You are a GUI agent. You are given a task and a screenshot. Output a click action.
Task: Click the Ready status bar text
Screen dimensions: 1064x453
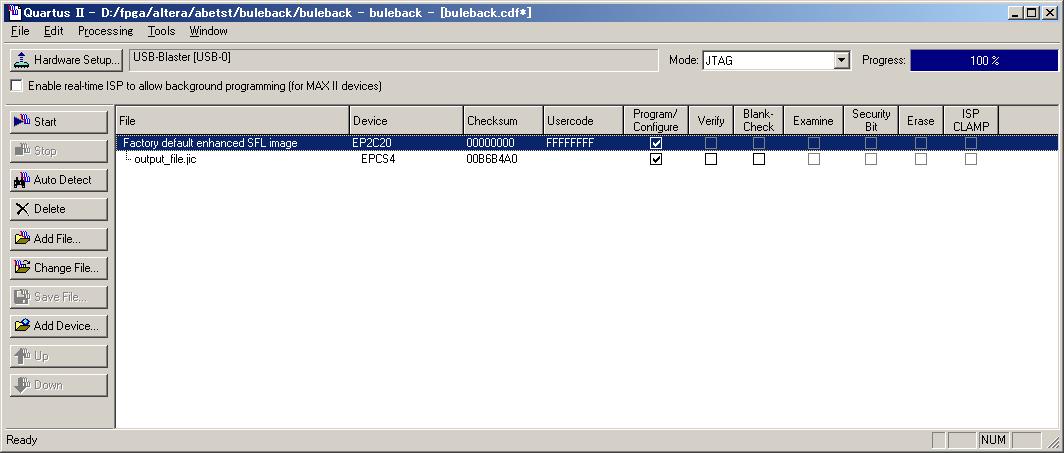point(22,440)
